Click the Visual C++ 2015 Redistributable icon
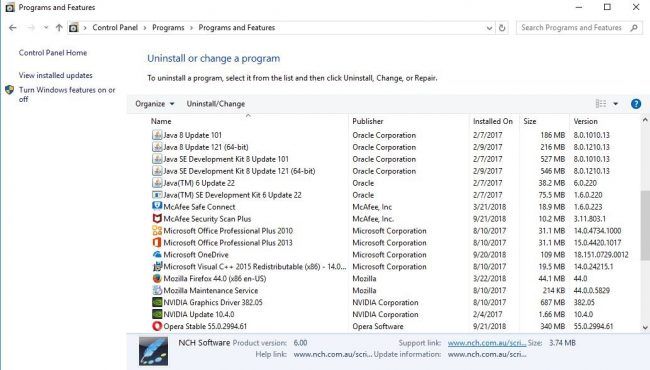Screen dimensions: 650x370 tap(157, 266)
